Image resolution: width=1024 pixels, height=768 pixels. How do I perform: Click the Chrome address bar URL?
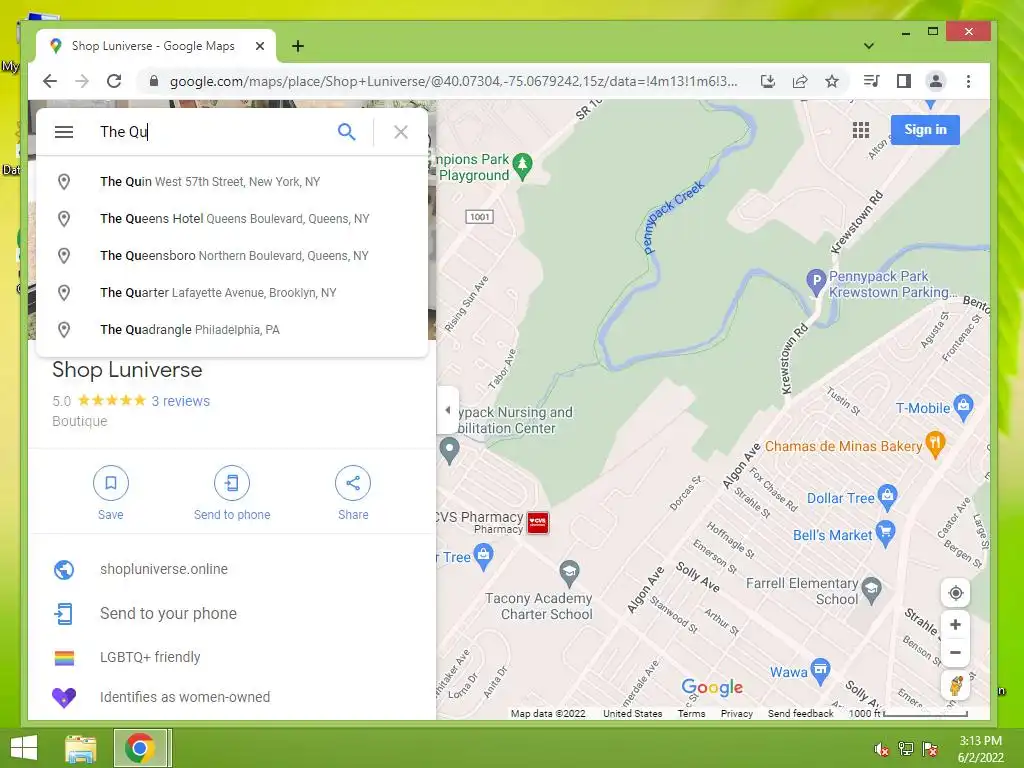click(453, 82)
